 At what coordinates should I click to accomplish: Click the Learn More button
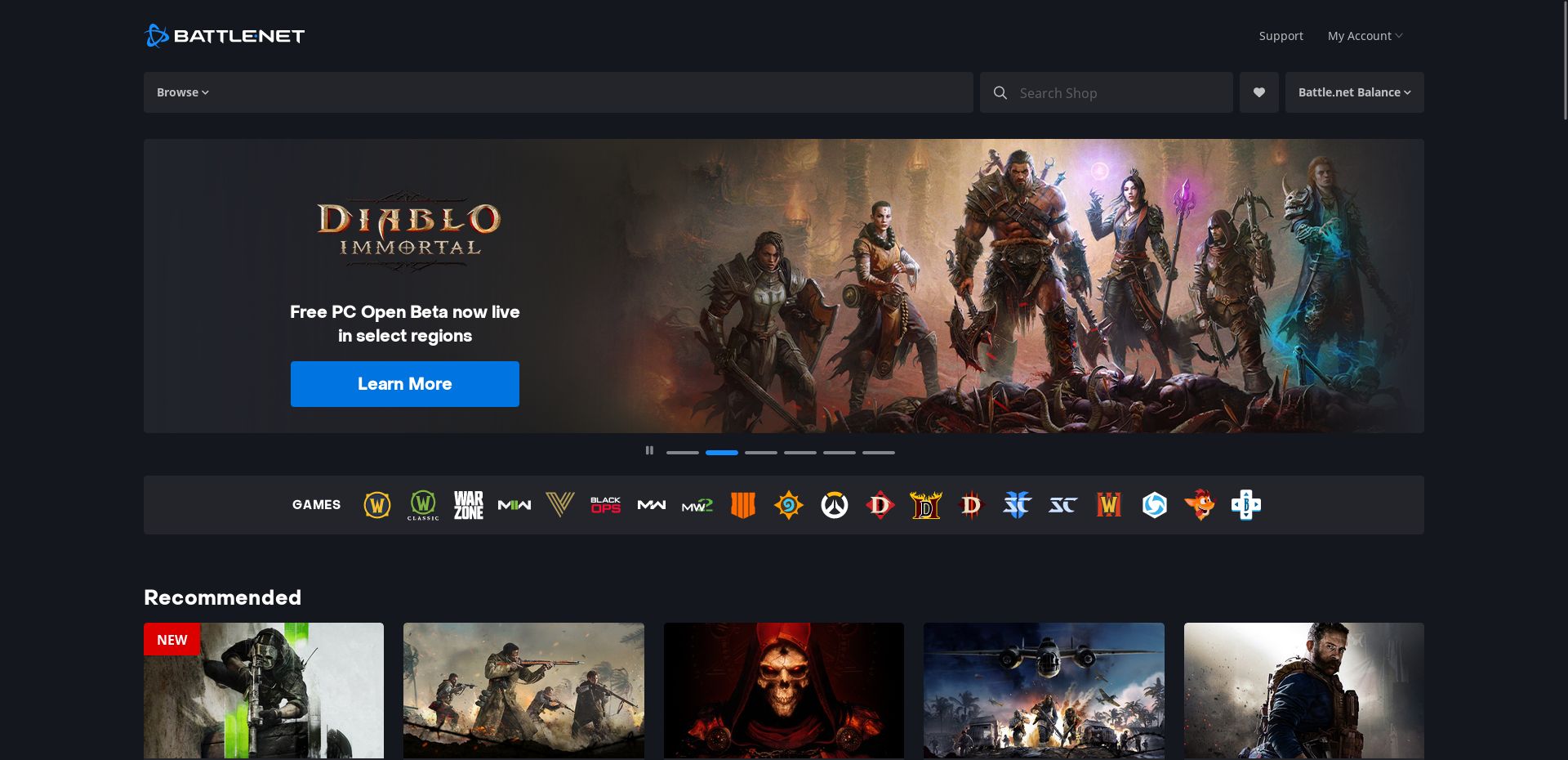pyautogui.click(x=405, y=384)
